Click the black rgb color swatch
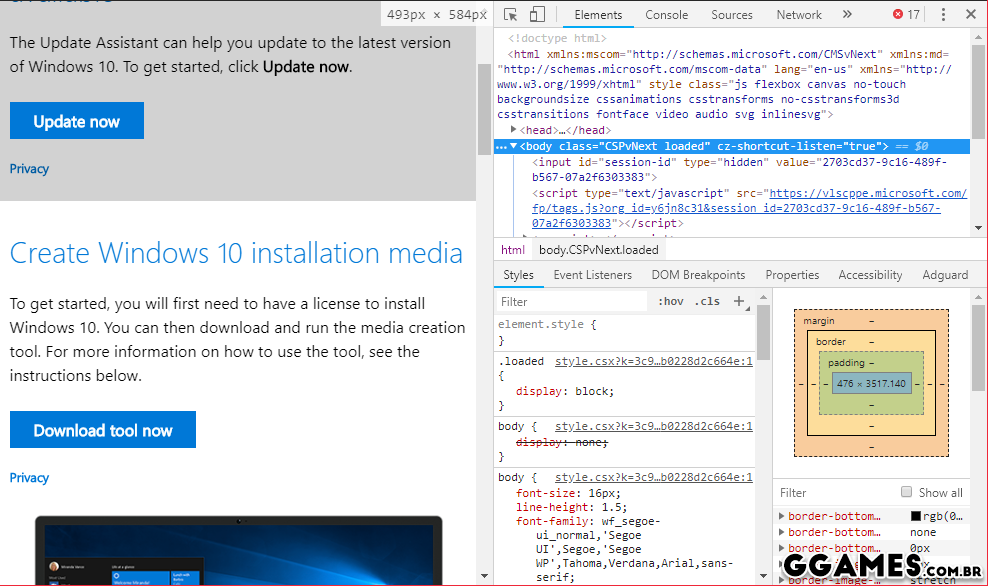Viewport: 988px width, 586px height. pos(915,516)
